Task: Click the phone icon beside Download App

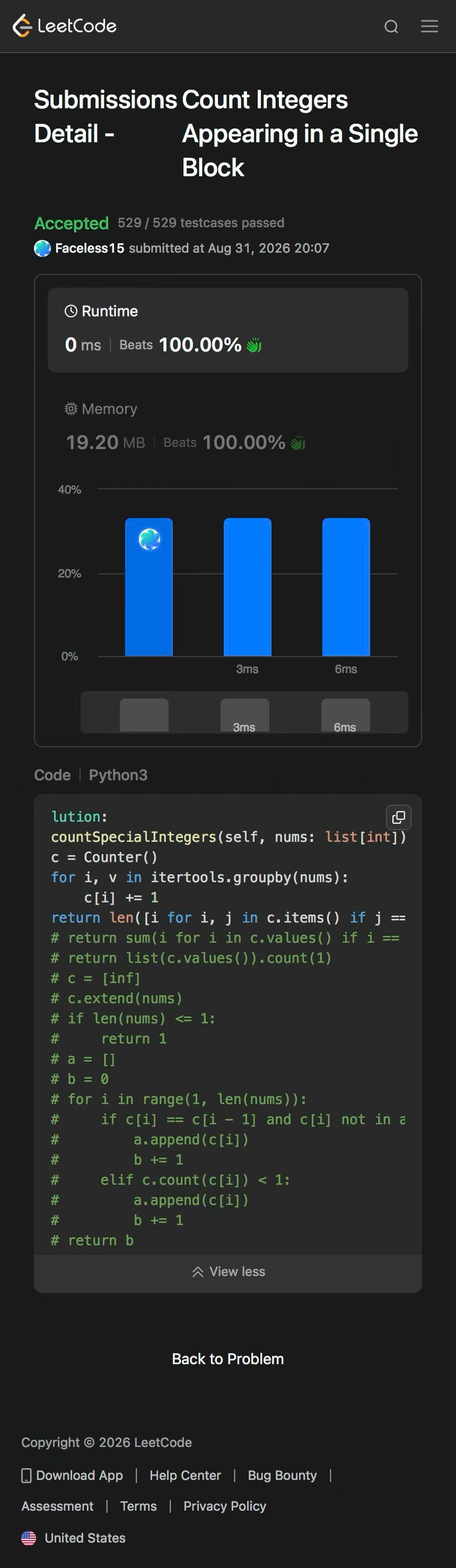Action: (27, 1476)
